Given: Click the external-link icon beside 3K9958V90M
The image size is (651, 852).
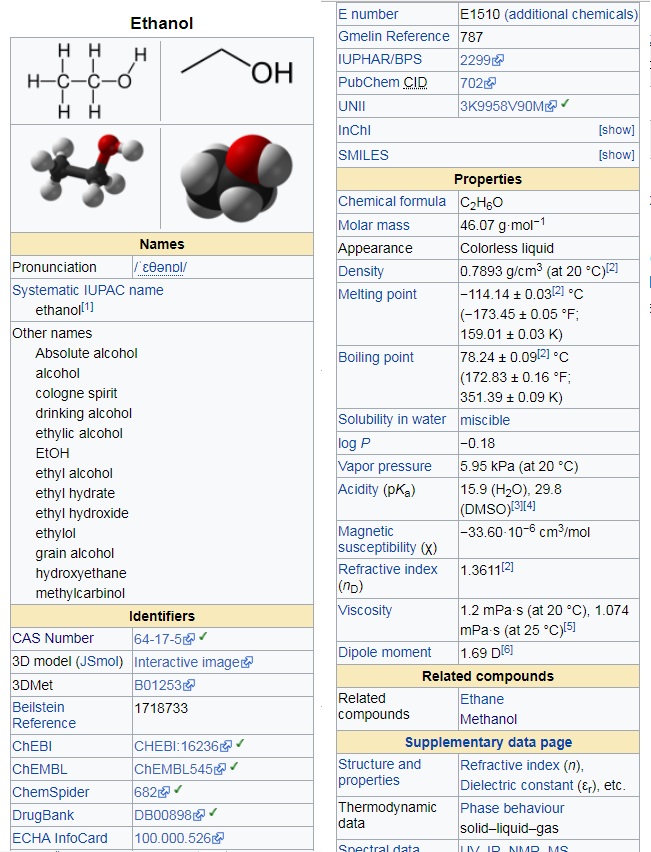Looking at the screenshot, I should [550, 106].
